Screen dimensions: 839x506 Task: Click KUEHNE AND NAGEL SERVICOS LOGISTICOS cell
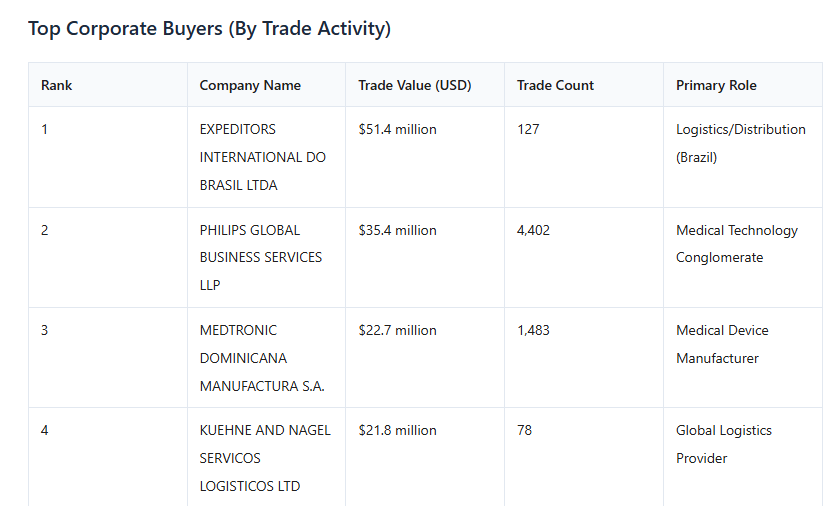coord(265,458)
